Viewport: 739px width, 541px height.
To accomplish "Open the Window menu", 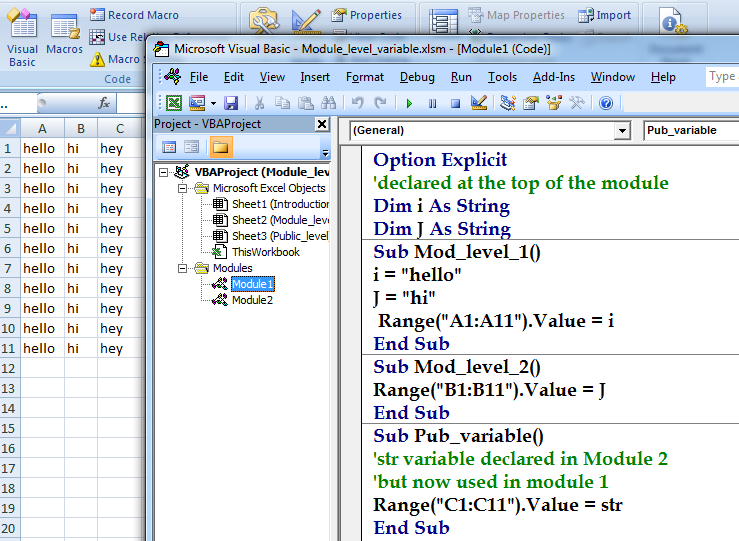I will tap(613, 77).
